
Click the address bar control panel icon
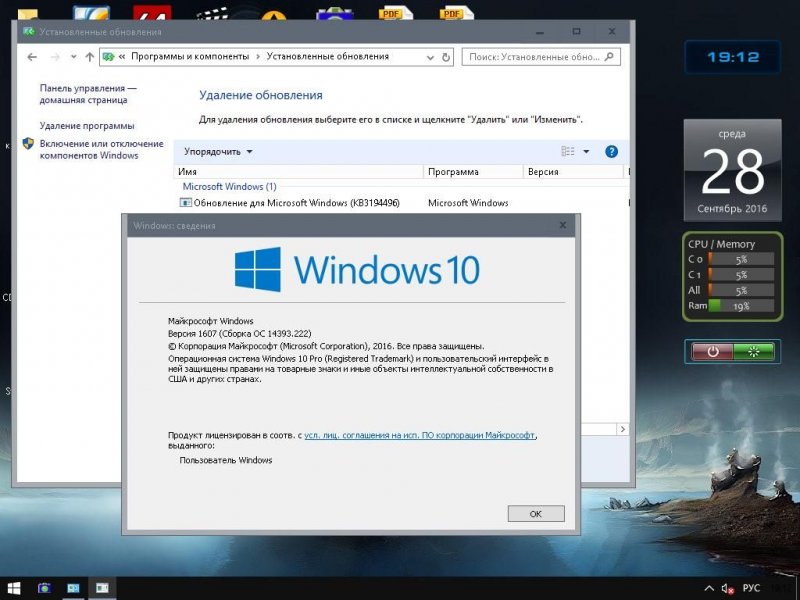pos(108,57)
